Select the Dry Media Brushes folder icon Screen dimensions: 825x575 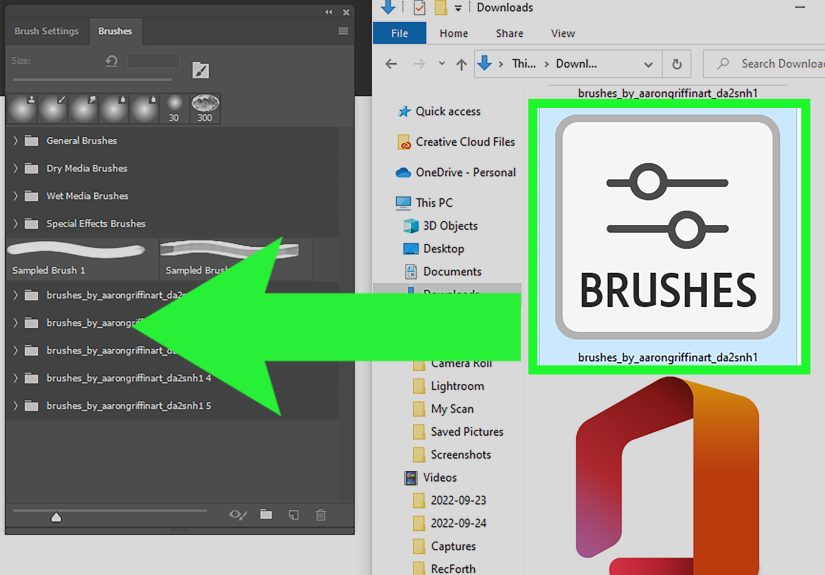pyautogui.click(x=32, y=168)
